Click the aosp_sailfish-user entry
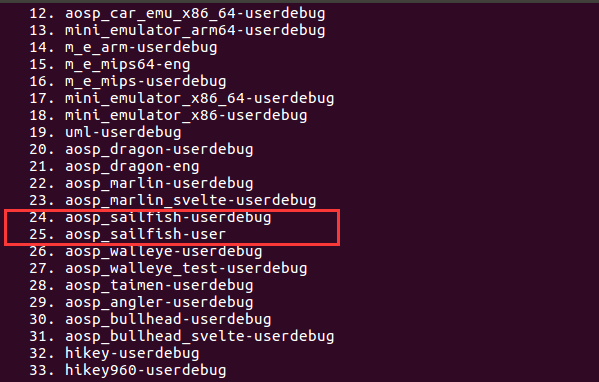This screenshot has width=599, height=382. 146,234
